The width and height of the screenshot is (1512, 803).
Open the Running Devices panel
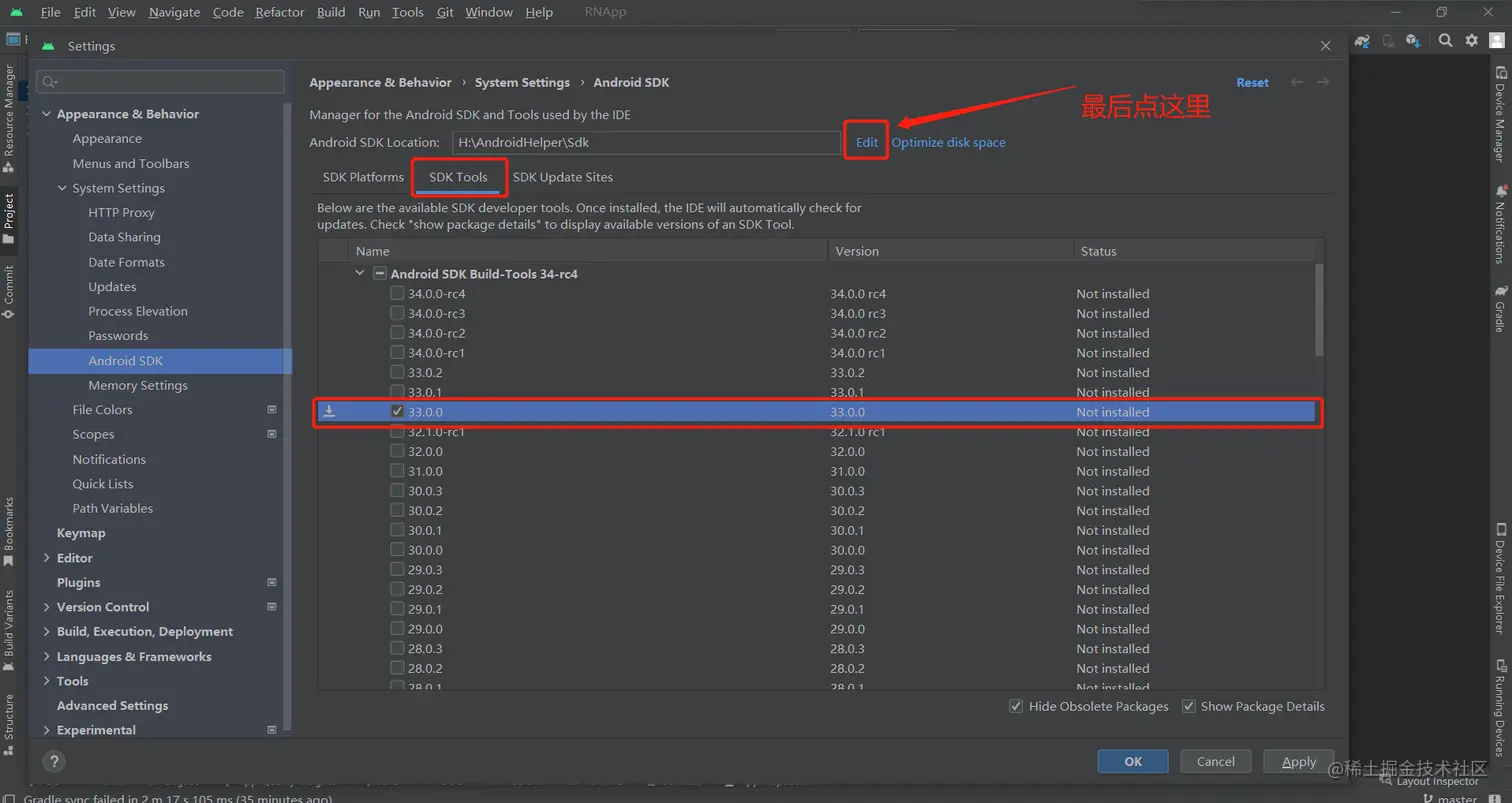(x=1501, y=707)
